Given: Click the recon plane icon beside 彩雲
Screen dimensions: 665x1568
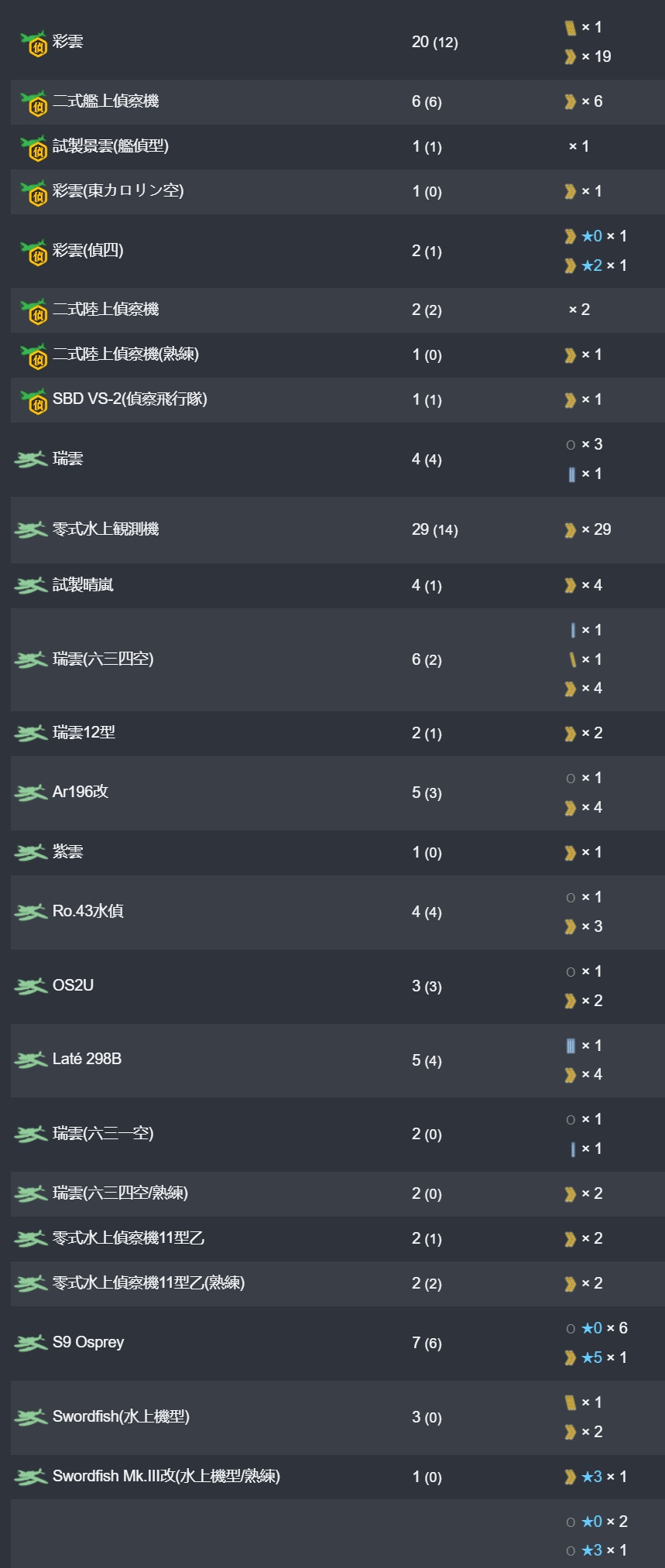Looking at the screenshot, I should [33, 43].
